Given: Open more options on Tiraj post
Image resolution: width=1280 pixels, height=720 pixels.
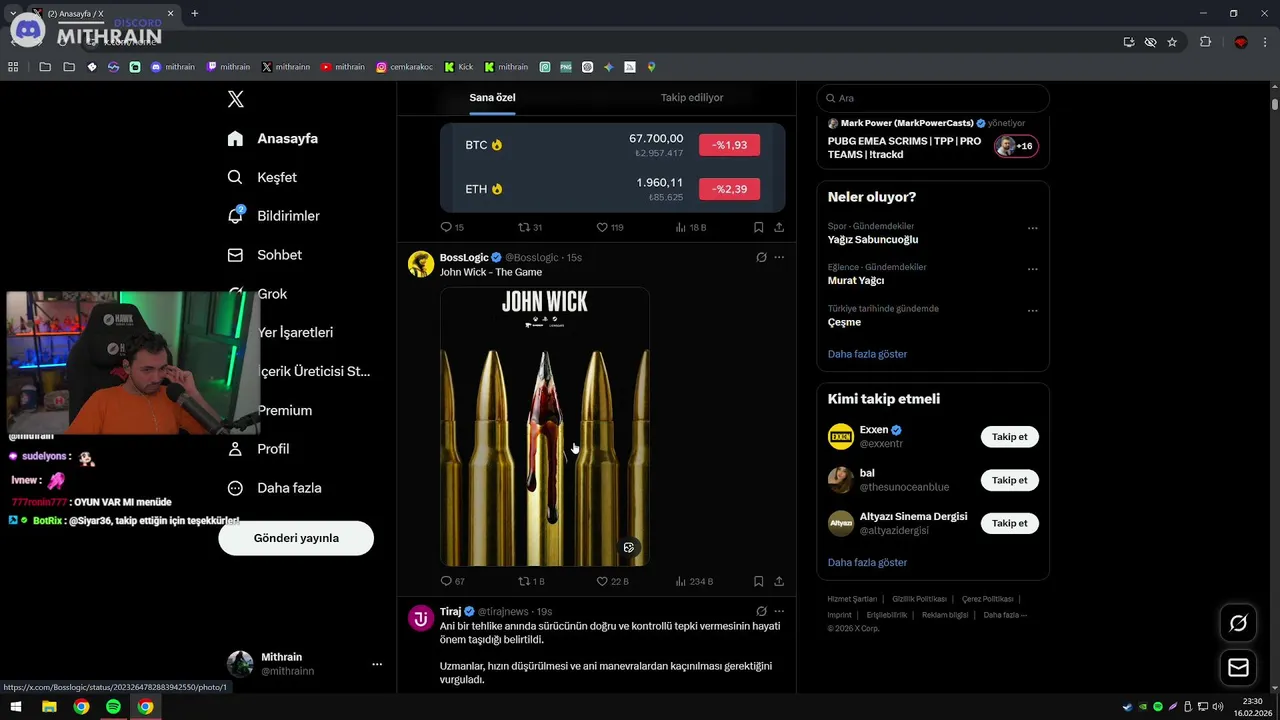Looking at the screenshot, I should [x=779, y=611].
